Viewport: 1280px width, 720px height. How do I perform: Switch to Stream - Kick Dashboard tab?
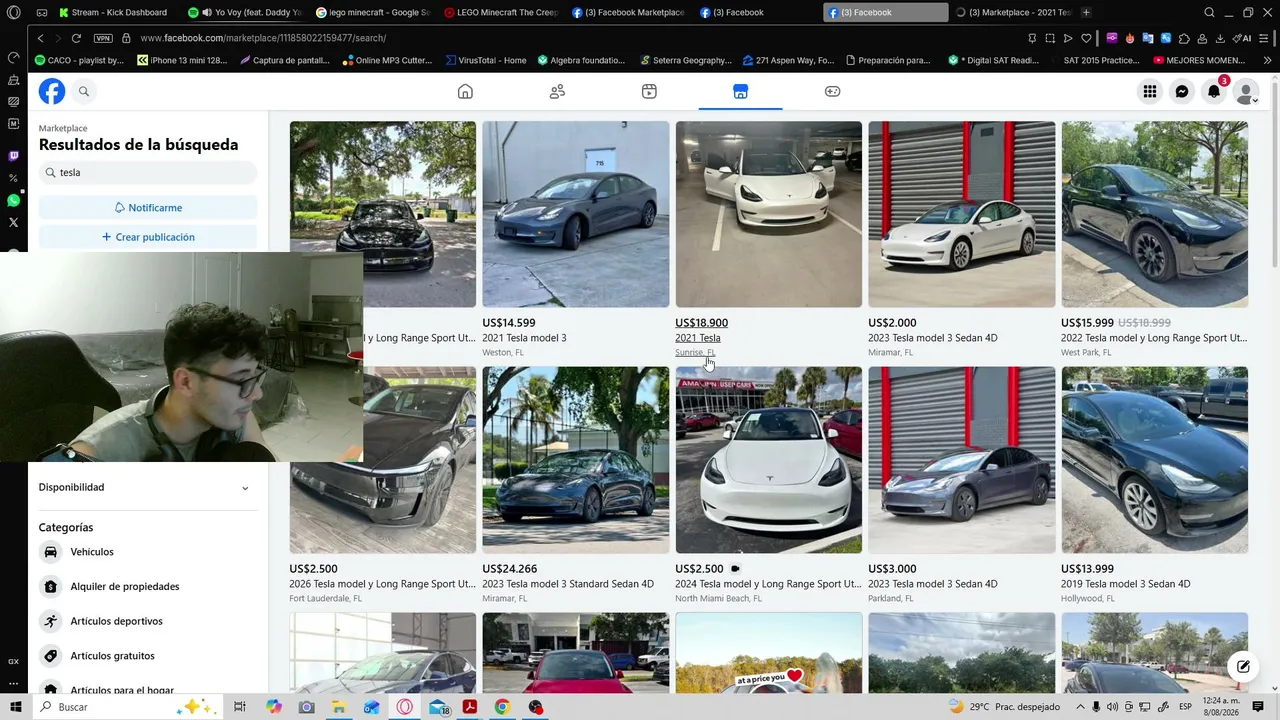click(115, 12)
